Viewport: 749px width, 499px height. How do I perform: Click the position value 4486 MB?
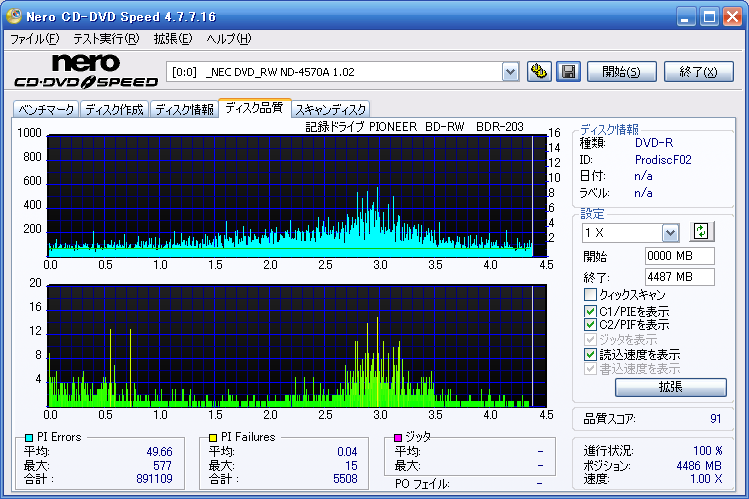coord(699,465)
